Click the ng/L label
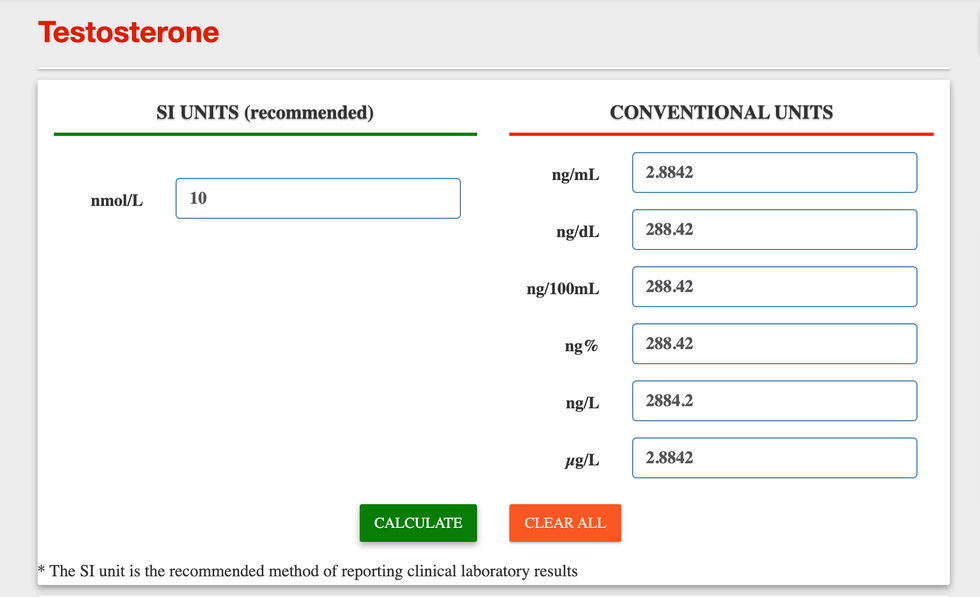 [x=582, y=403]
